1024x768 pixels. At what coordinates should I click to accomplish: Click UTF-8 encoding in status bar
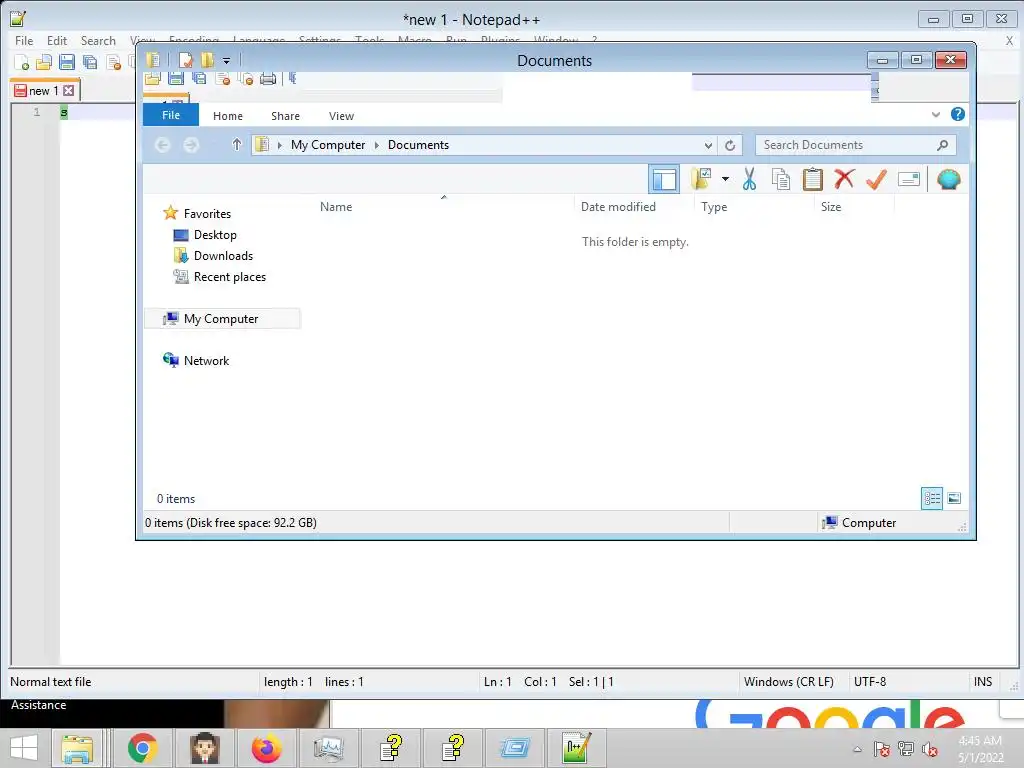click(x=870, y=682)
